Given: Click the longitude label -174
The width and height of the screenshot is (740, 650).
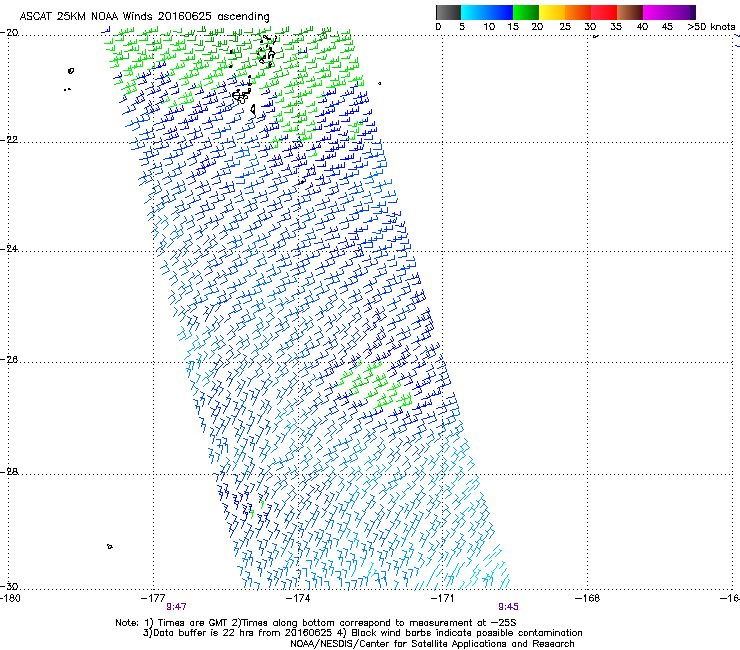Looking at the screenshot, I should (298, 598).
